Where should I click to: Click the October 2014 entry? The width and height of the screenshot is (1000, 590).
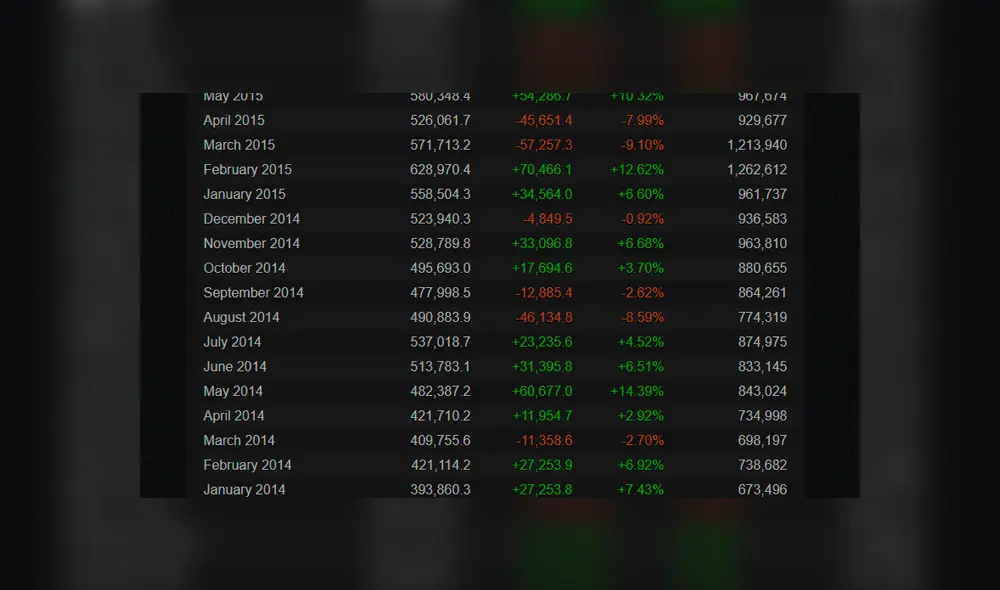244,268
